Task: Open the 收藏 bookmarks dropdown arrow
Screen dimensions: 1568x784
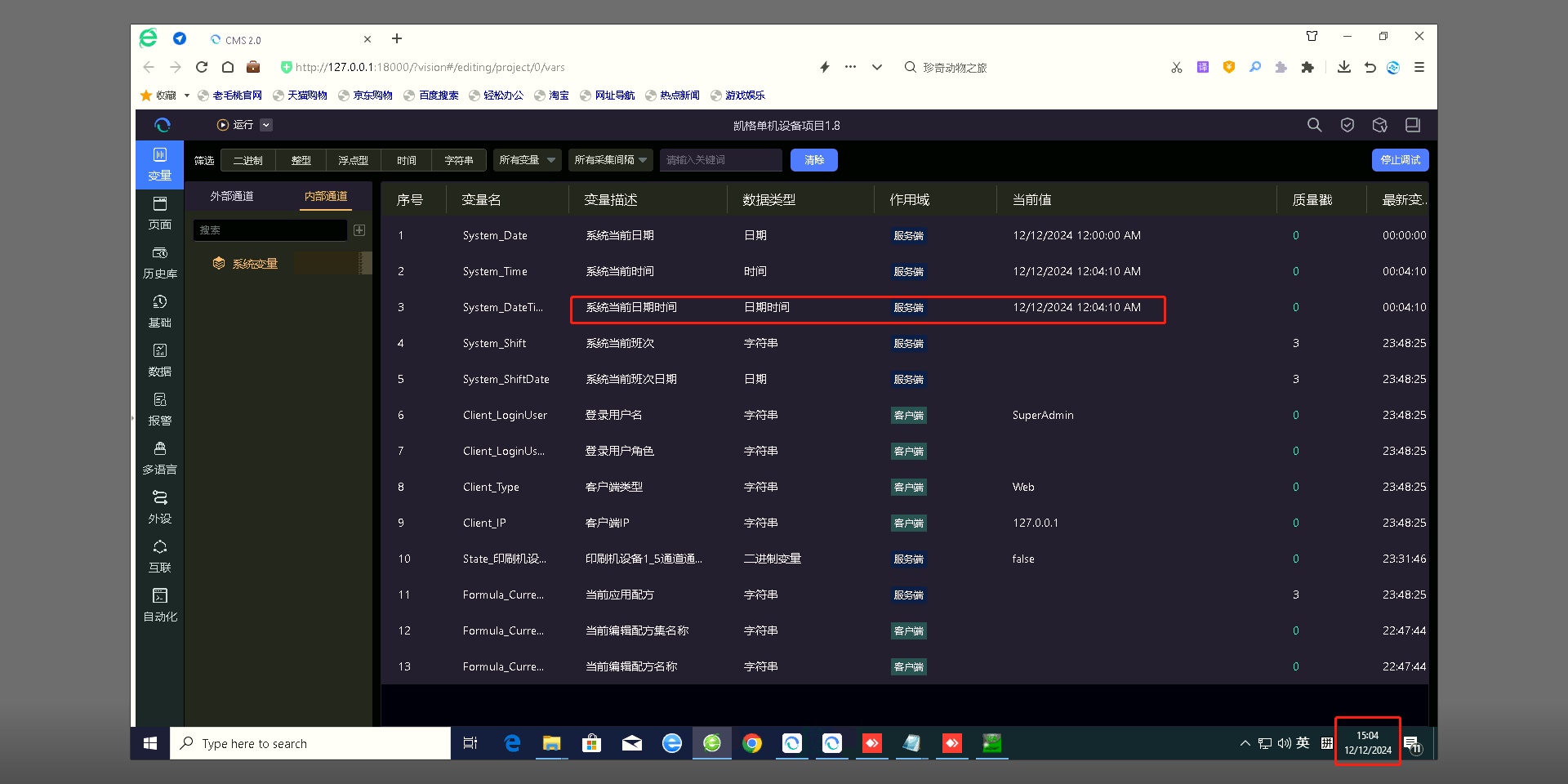Action: (187, 96)
